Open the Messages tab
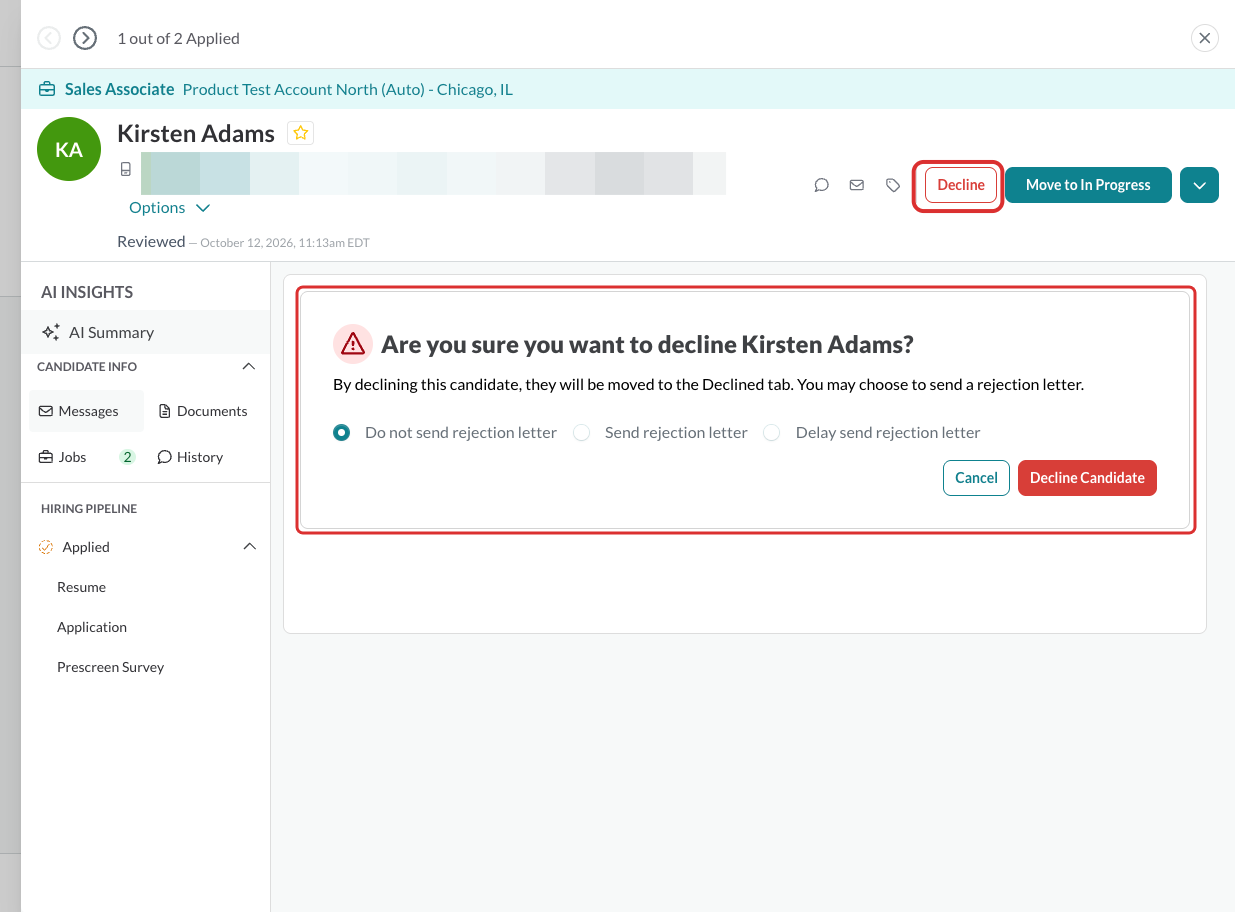The width and height of the screenshot is (1235, 912). [x=86, y=411]
